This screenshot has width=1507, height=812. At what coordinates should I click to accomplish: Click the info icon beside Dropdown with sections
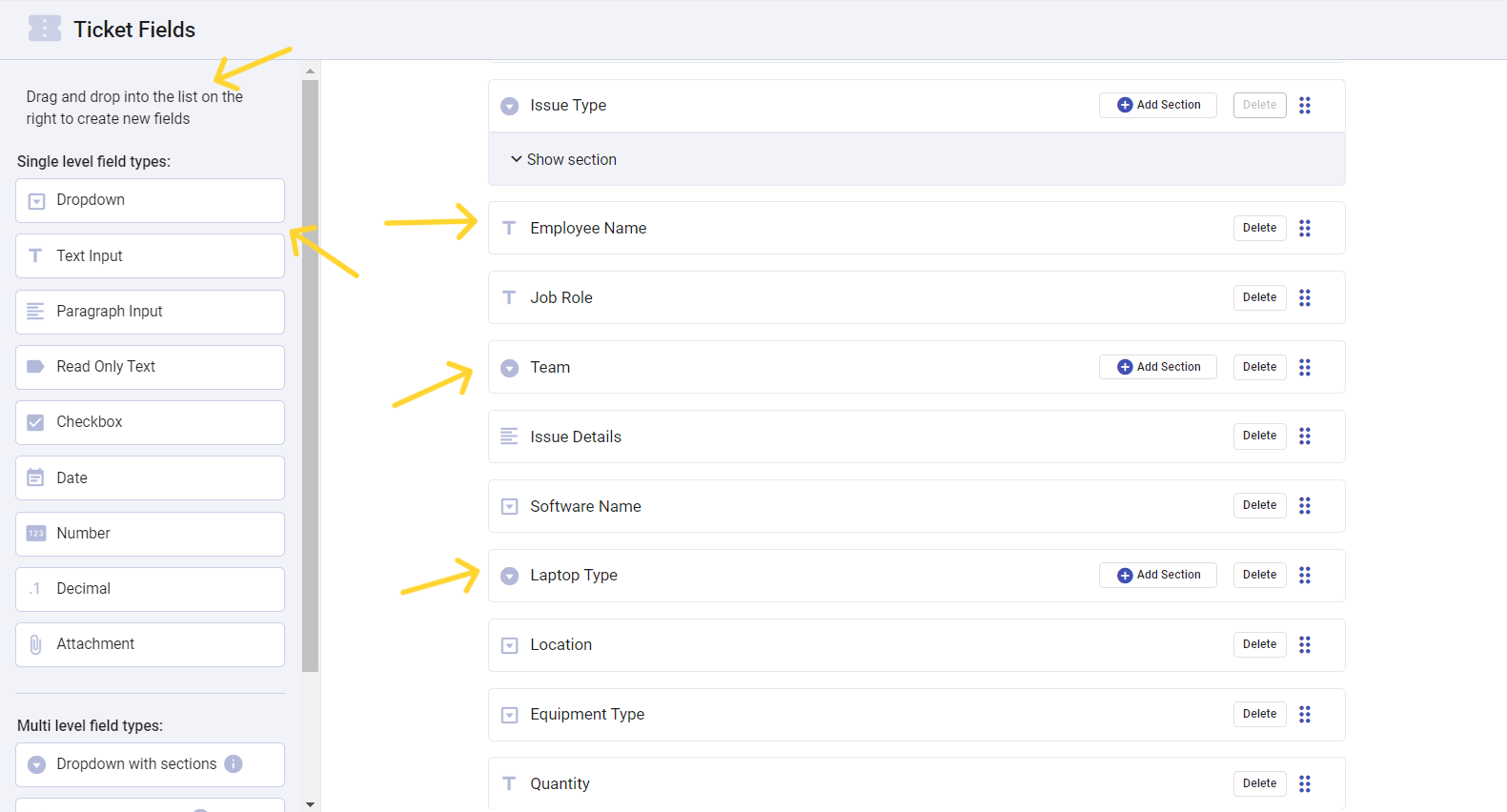234,763
